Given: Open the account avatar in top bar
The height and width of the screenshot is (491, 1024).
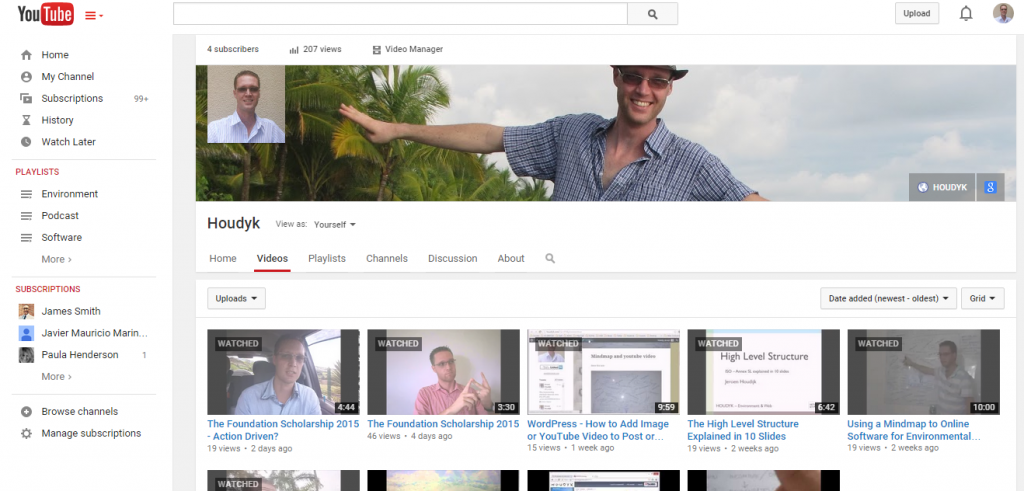Looking at the screenshot, I should [x=1002, y=14].
